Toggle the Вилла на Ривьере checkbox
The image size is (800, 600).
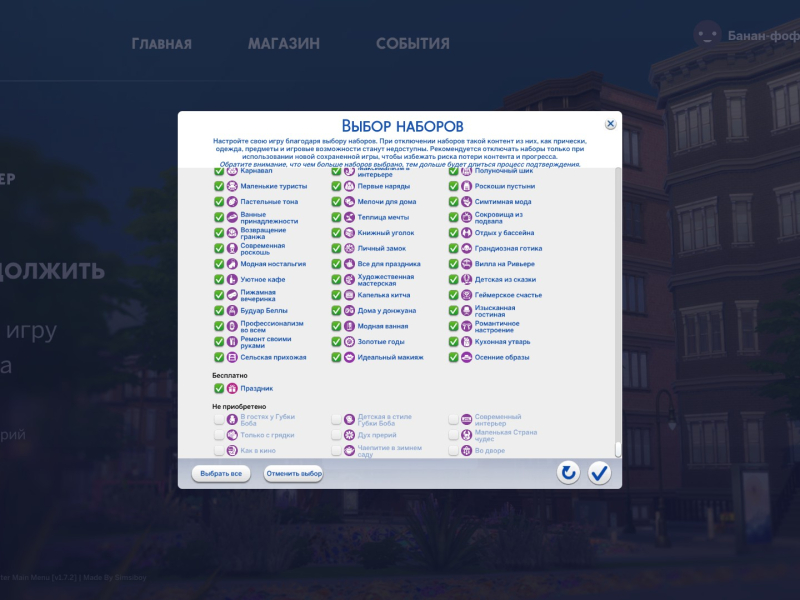click(453, 264)
